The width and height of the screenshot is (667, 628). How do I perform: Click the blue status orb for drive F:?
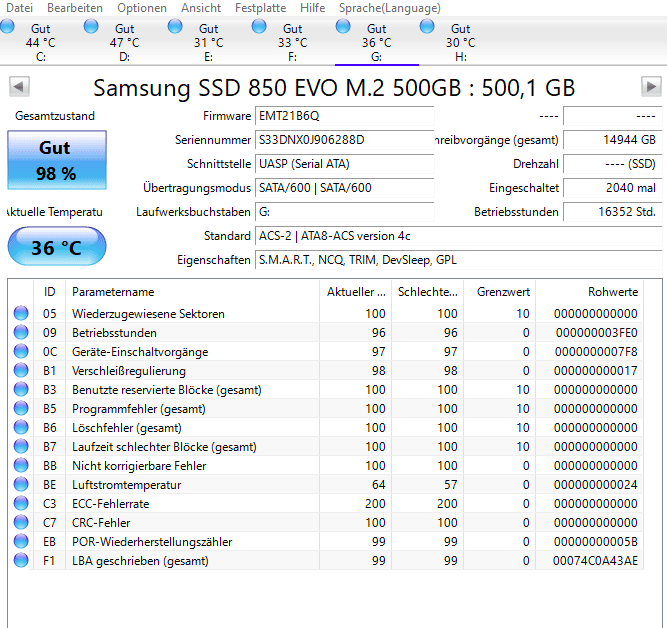click(x=259, y=26)
